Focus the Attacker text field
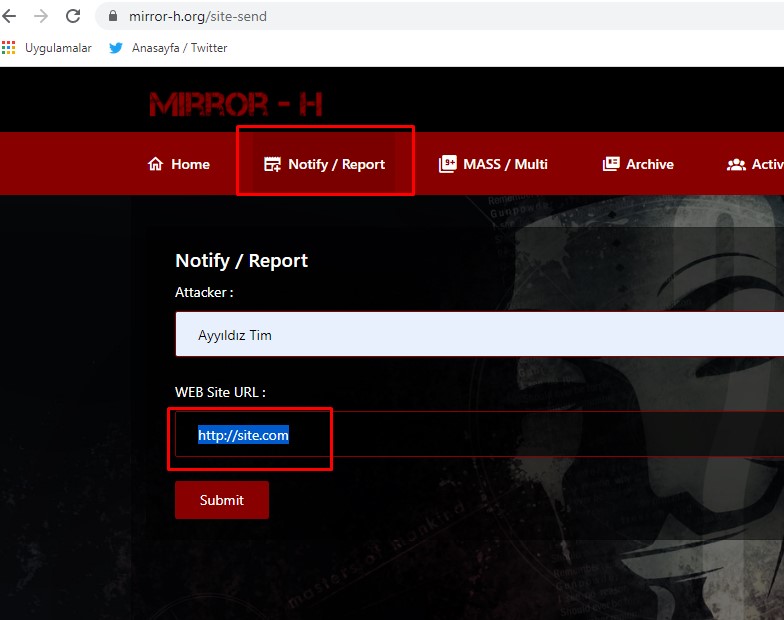 click(x=480, y=335)
